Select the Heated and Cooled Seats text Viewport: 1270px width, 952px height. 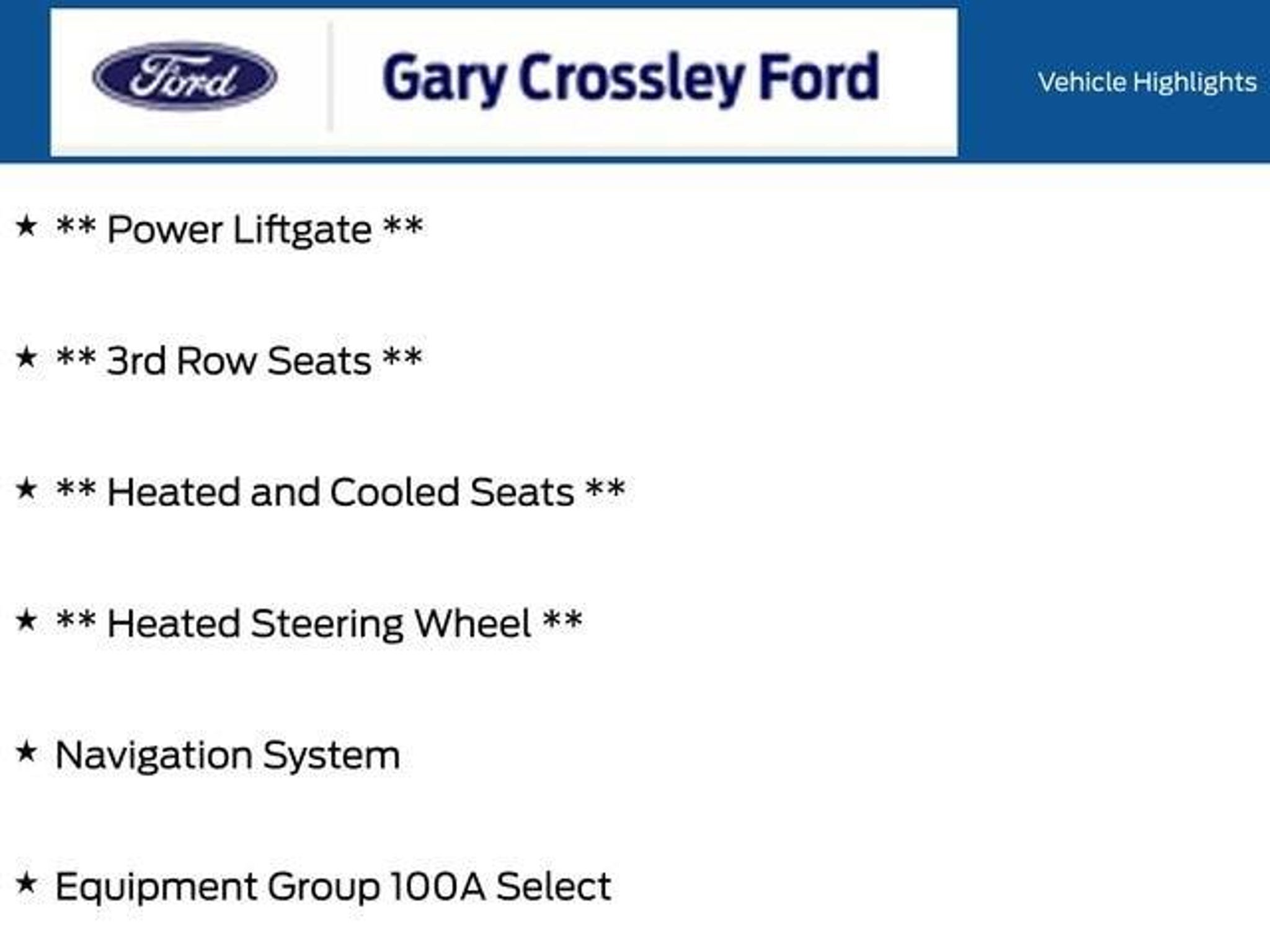click(x=340, y=492)
